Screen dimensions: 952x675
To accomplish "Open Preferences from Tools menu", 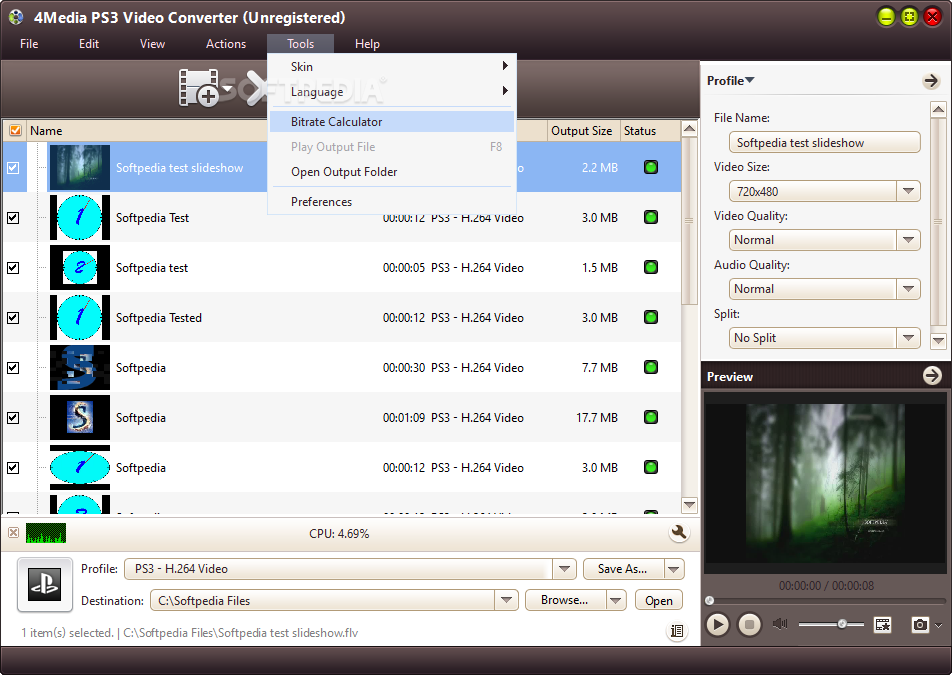I will coord(392,202).
